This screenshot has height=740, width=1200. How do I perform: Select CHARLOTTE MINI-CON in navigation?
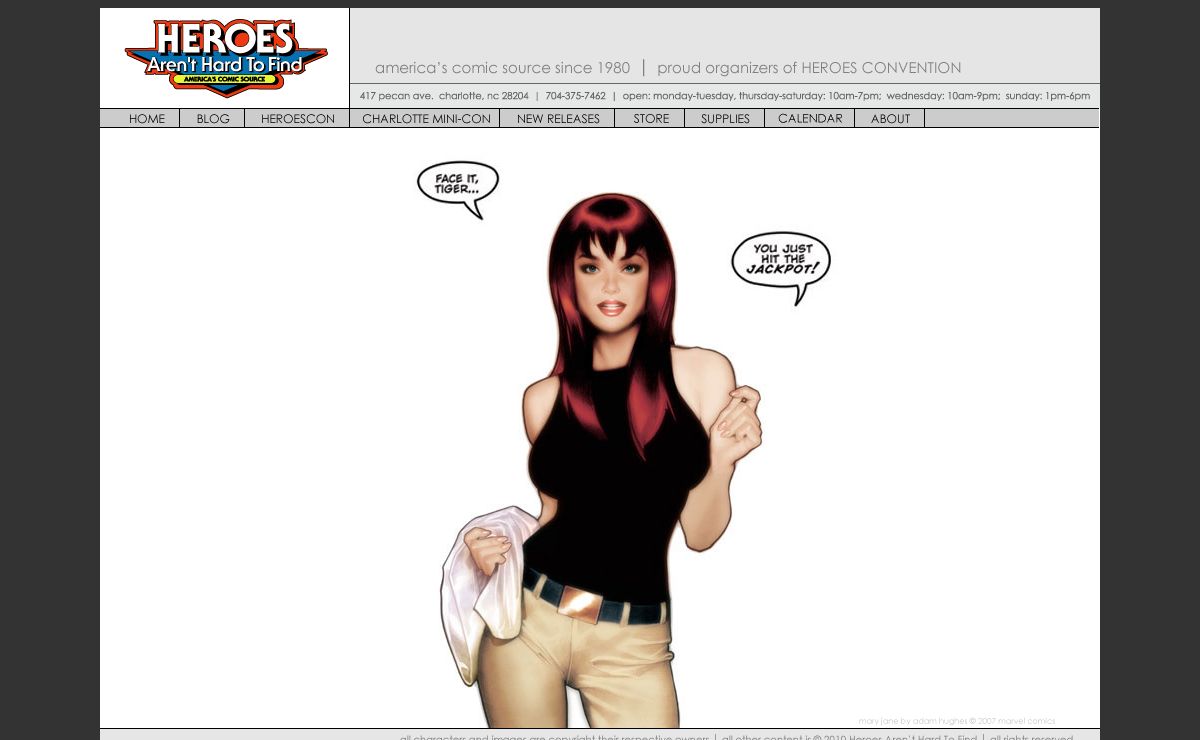pos(426,118)
